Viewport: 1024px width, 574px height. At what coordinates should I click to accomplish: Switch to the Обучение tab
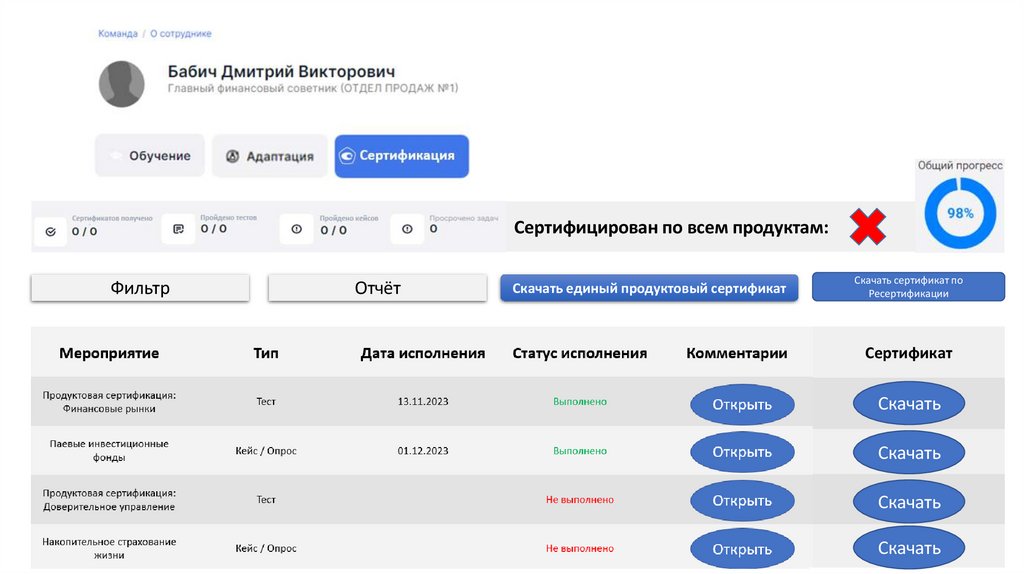pyautogui.click(x=150, y=156)
